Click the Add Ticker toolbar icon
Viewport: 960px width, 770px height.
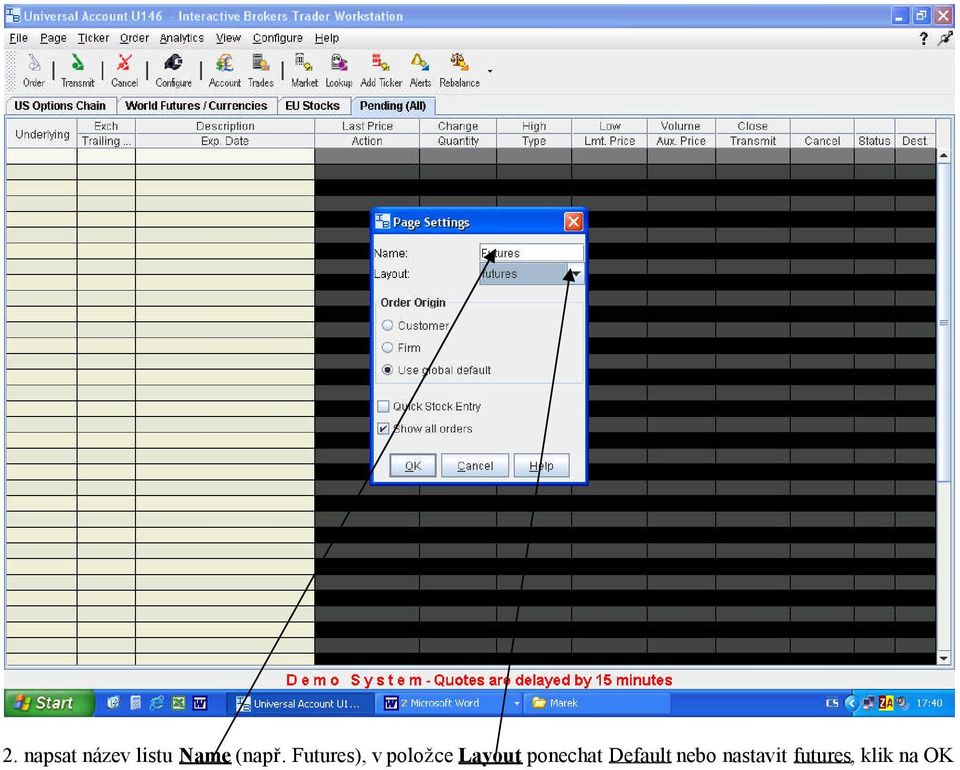pyautogui.click(x=381, y=70)
